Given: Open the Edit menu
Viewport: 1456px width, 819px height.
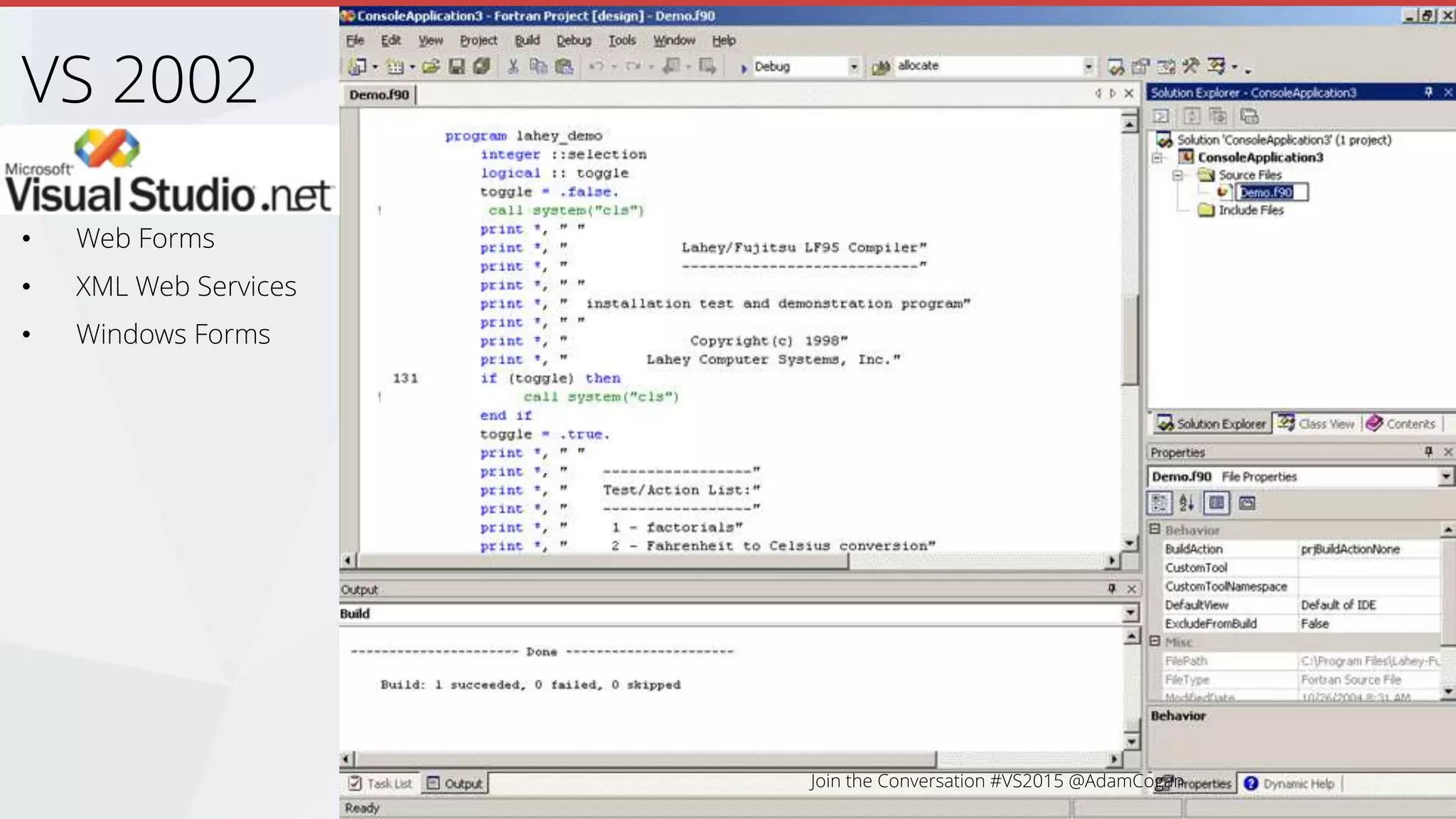Looking at the screenshot, I should 391,41.
